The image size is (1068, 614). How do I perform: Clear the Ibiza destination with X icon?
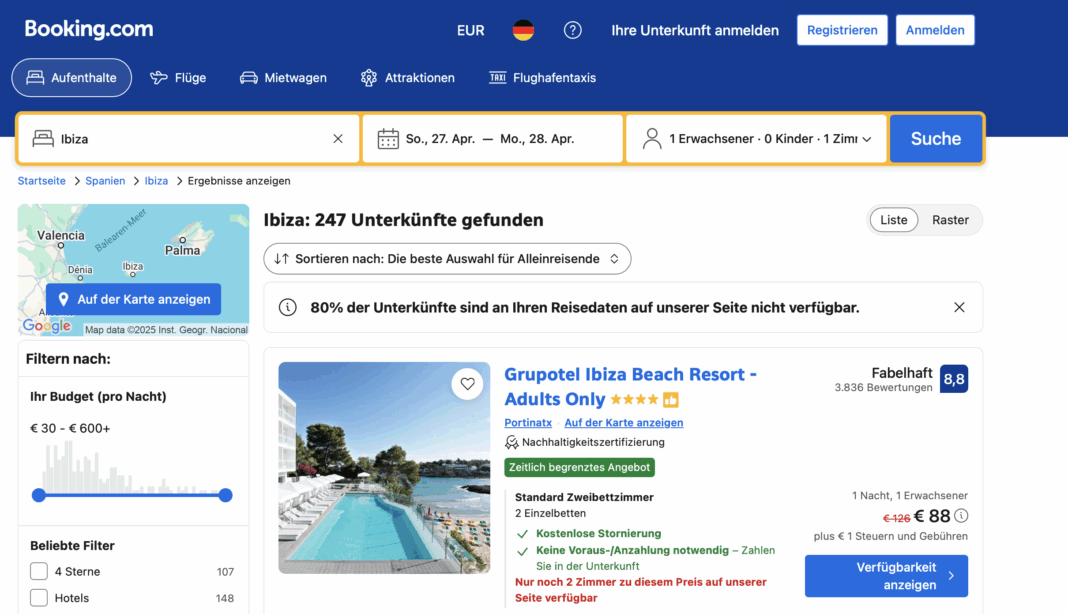[338, 139]
